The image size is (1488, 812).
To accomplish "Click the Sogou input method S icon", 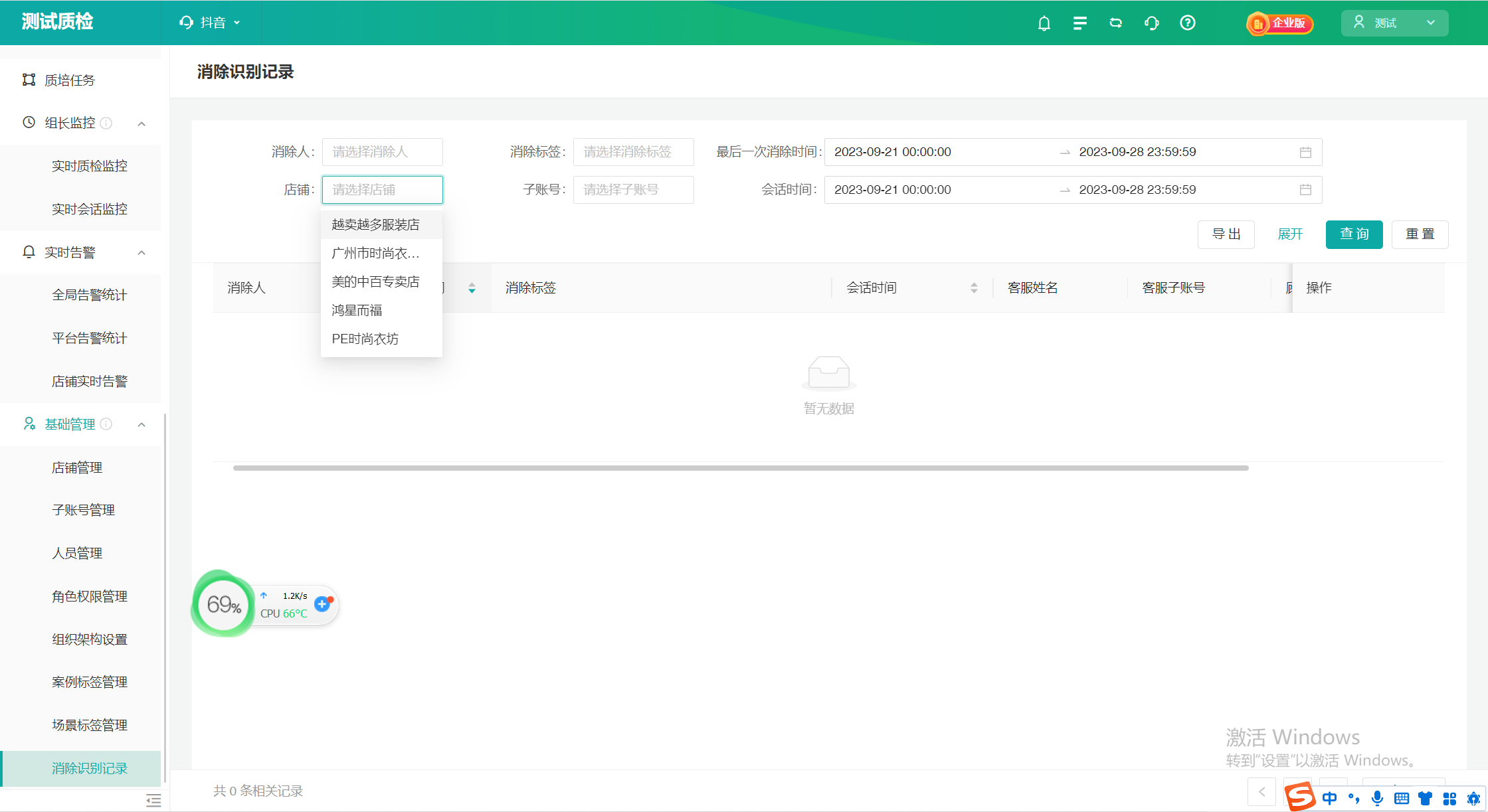I will (1299, 797).
